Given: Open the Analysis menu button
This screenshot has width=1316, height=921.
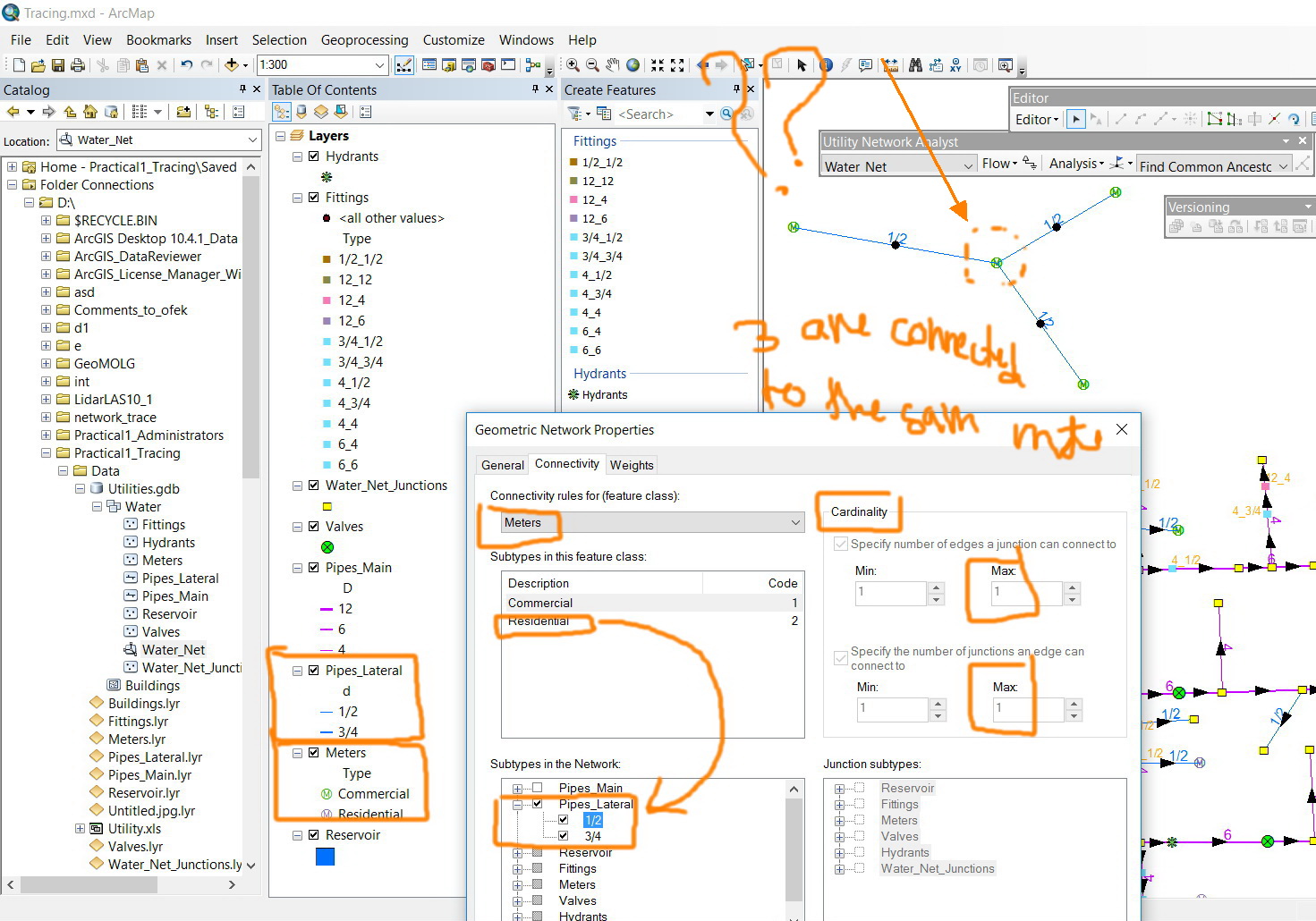Looking at the screenshot, I should point(1076,164).
